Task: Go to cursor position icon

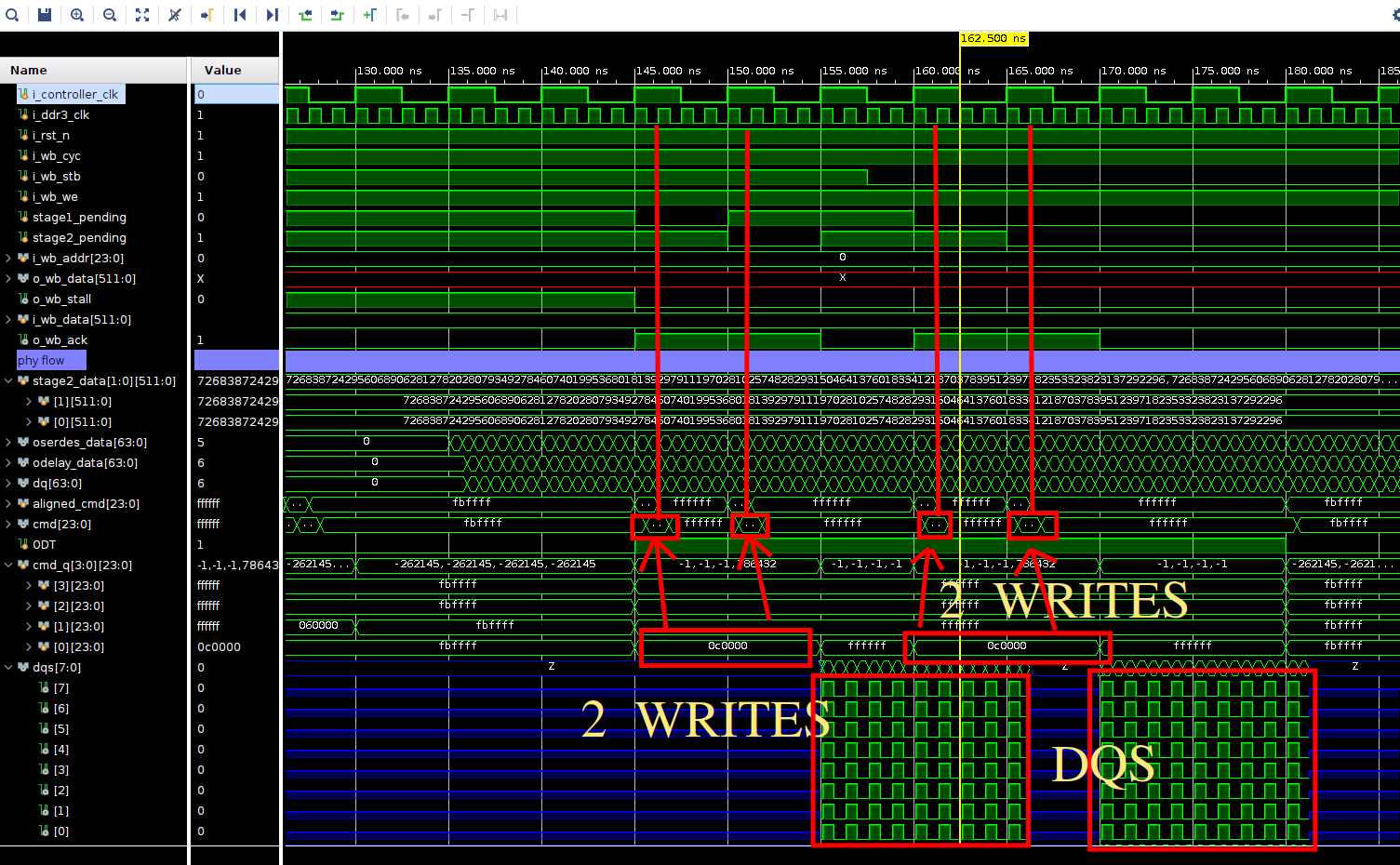Action: pos(207,15)
